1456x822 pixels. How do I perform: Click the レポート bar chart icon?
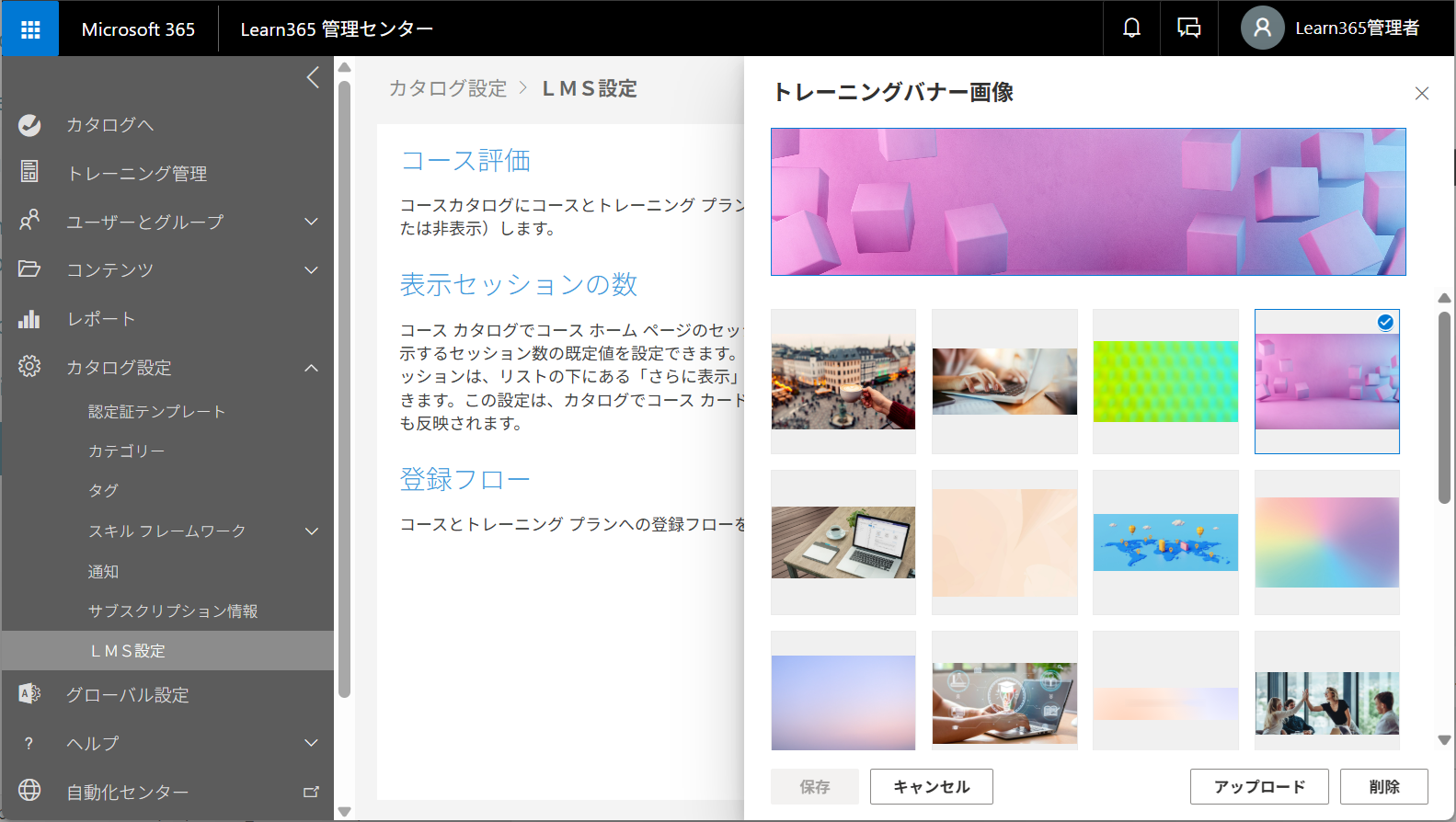(x=29, y=318)
